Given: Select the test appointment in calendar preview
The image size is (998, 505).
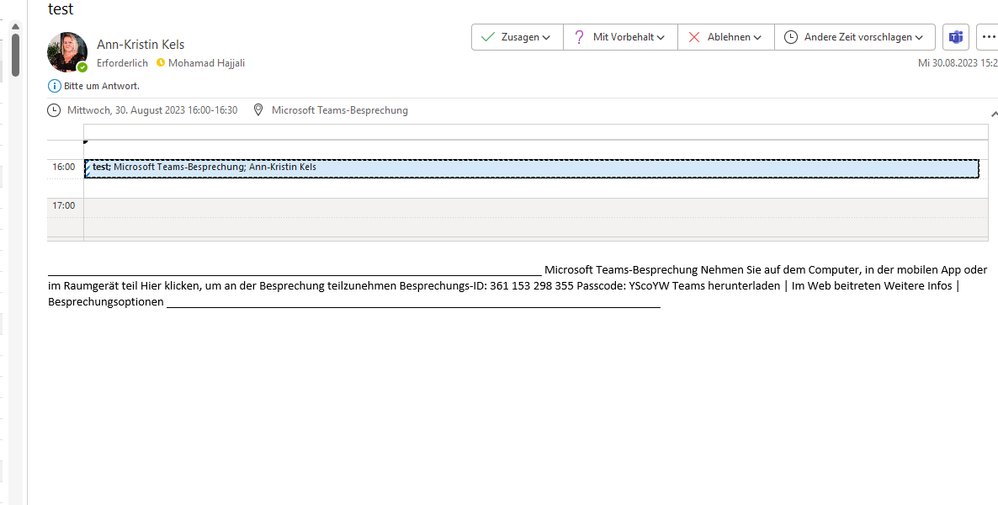Looking at the screenshot, I should (531, 168).
